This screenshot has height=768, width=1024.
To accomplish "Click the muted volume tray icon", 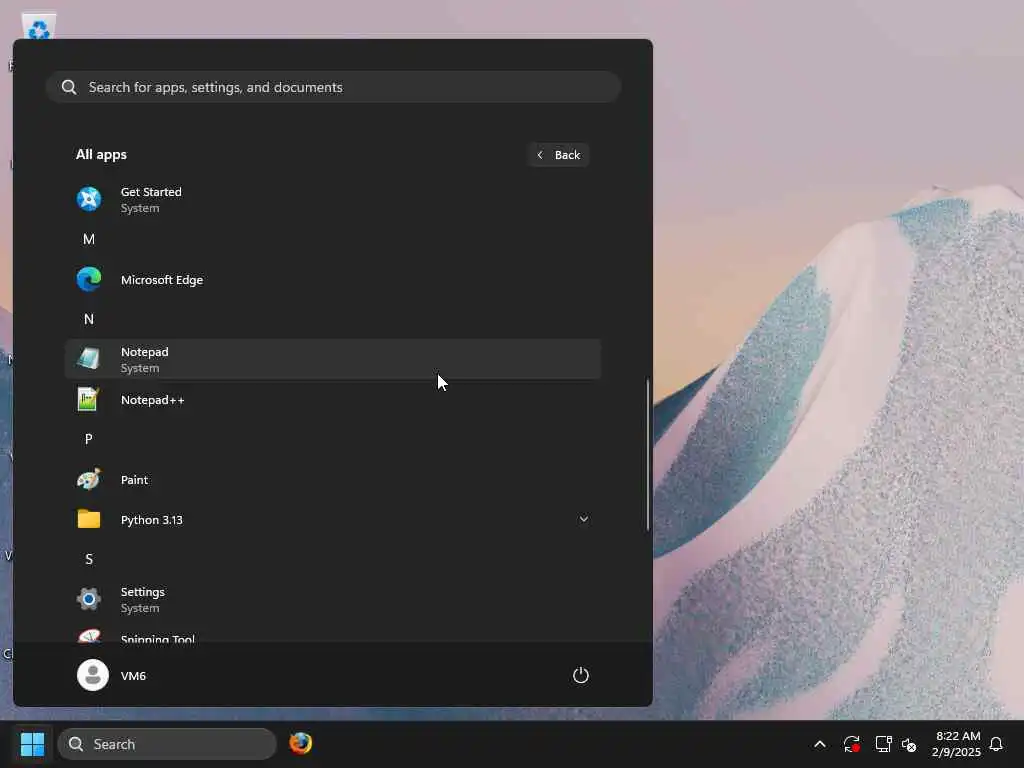I will pyautogui.click(x=909, y=744).
